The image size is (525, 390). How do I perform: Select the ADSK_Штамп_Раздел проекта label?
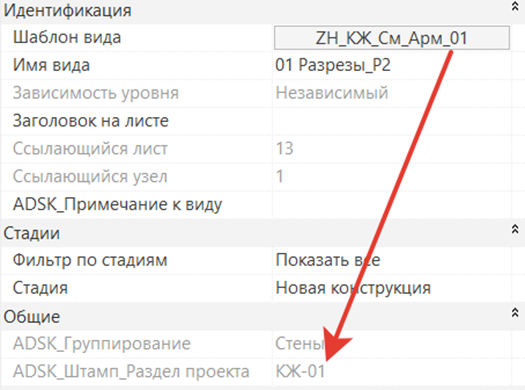tap(131, 372)
